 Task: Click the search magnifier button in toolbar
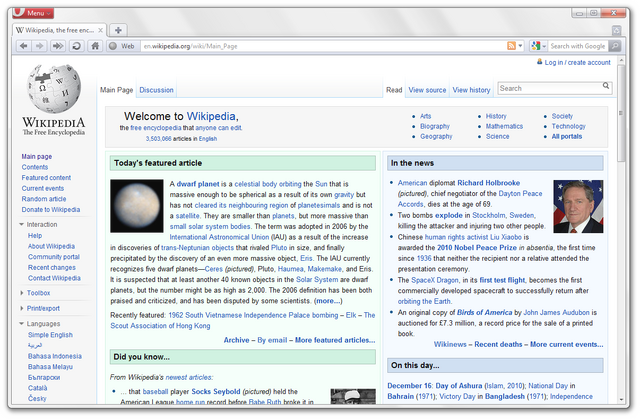click(615, 46)
